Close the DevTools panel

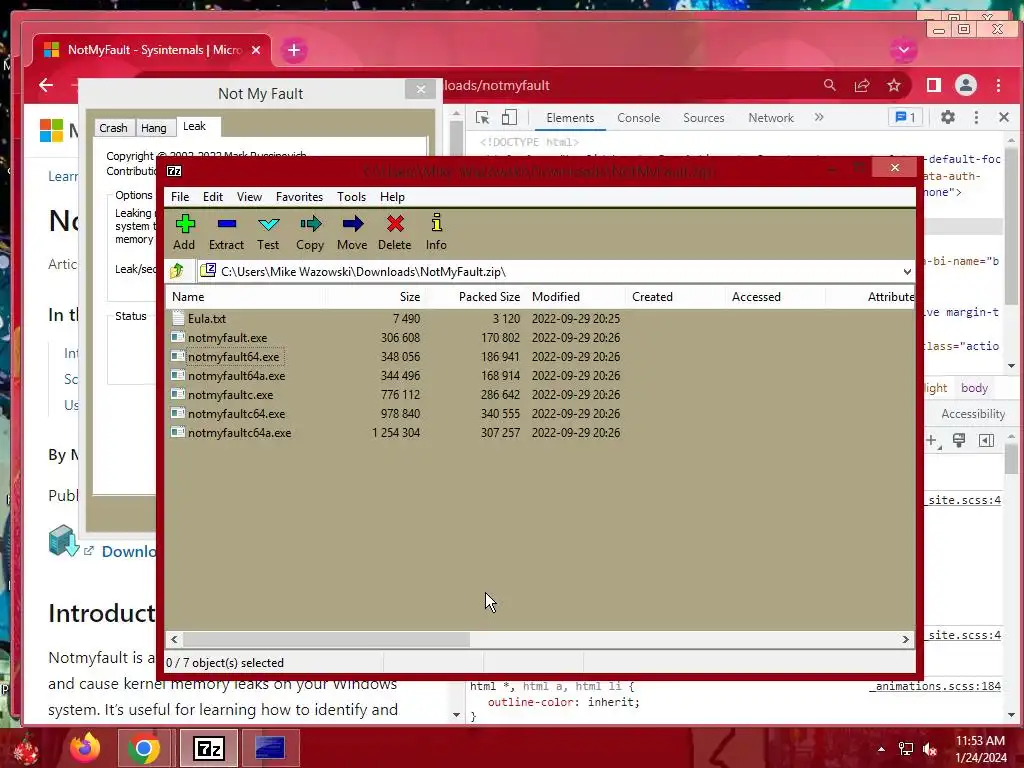pos(1004,118)
